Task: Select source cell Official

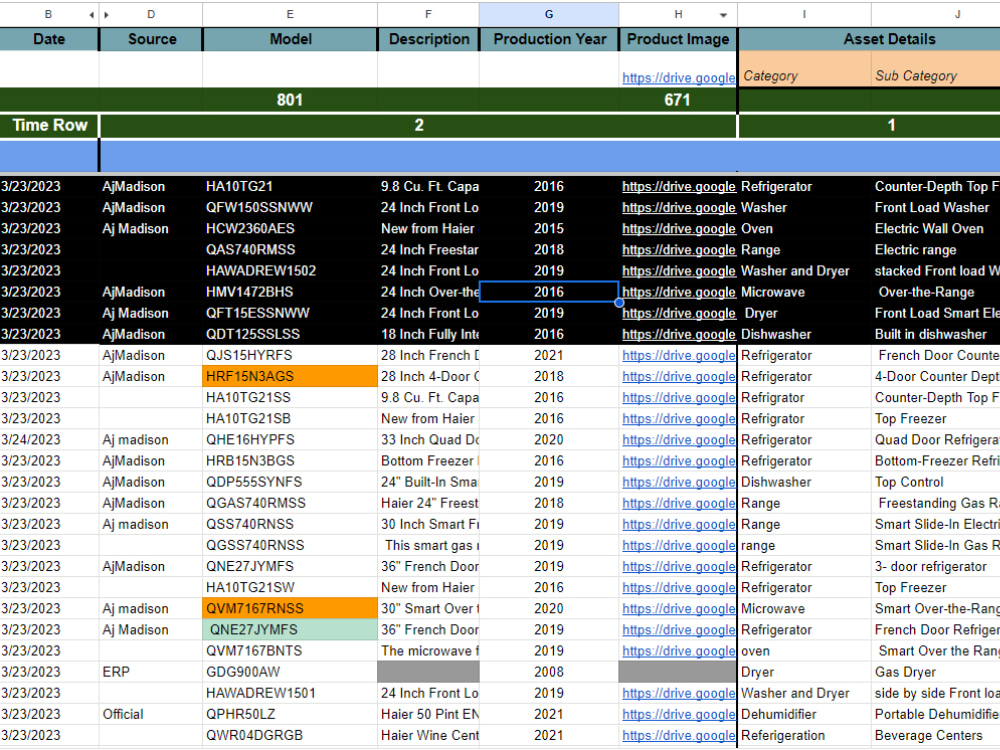Action: point(151,714)
